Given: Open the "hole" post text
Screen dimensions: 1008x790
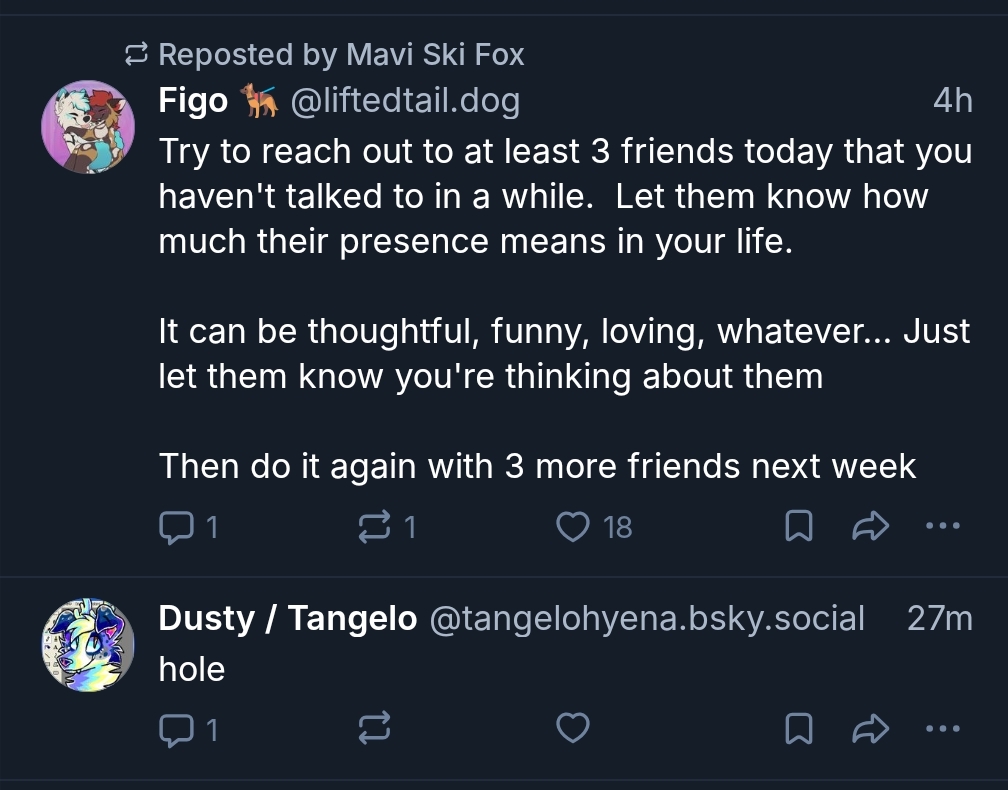Looking at the screenshot, I should pyautogui.click(x=192, y=669).
